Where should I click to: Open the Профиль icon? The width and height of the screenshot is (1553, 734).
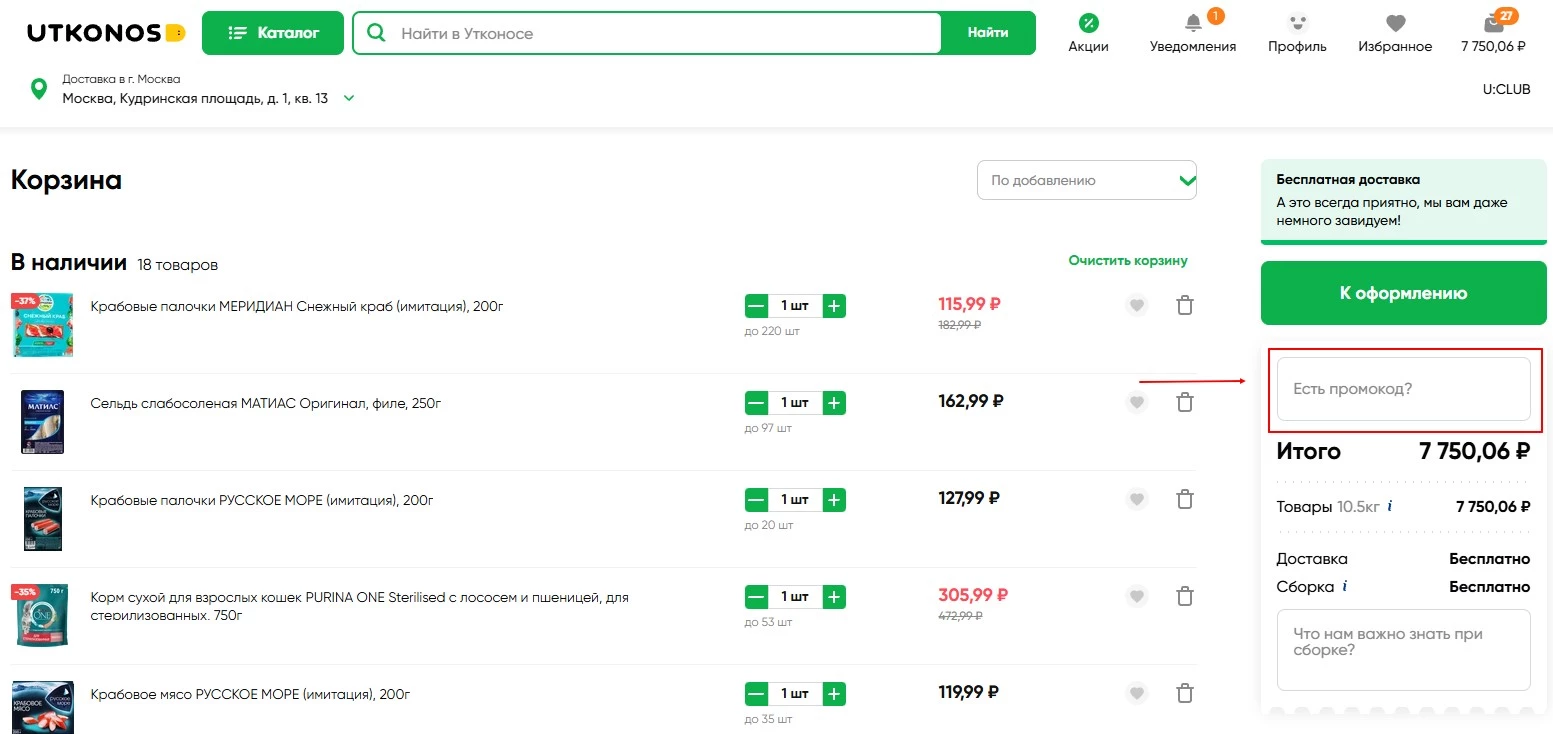1297,24
